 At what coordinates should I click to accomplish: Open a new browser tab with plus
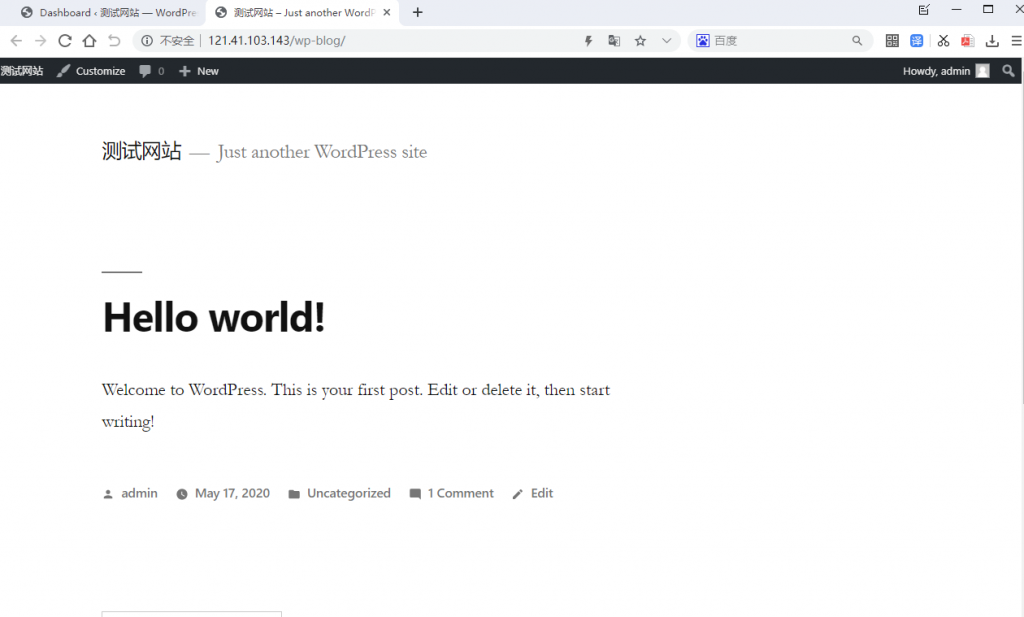coord(418,12)
